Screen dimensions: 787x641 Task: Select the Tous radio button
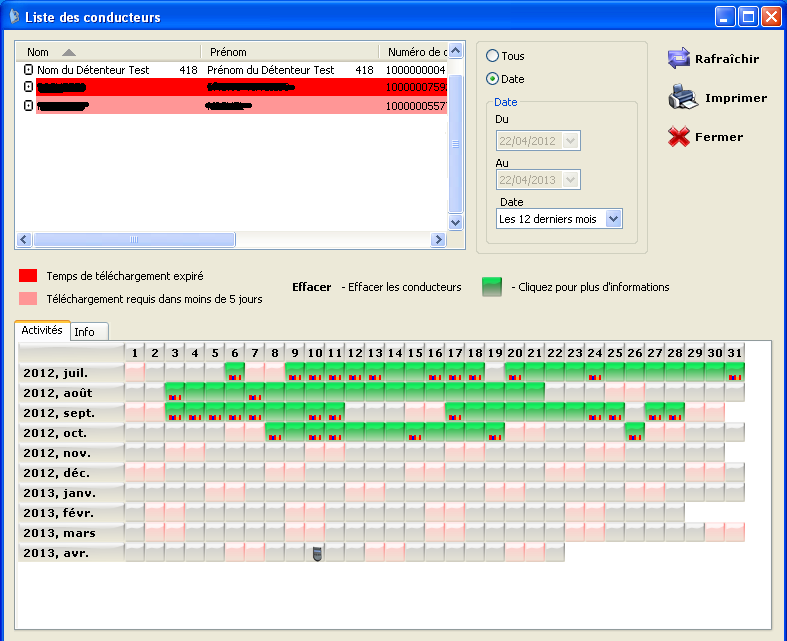(x=492, y=56)
